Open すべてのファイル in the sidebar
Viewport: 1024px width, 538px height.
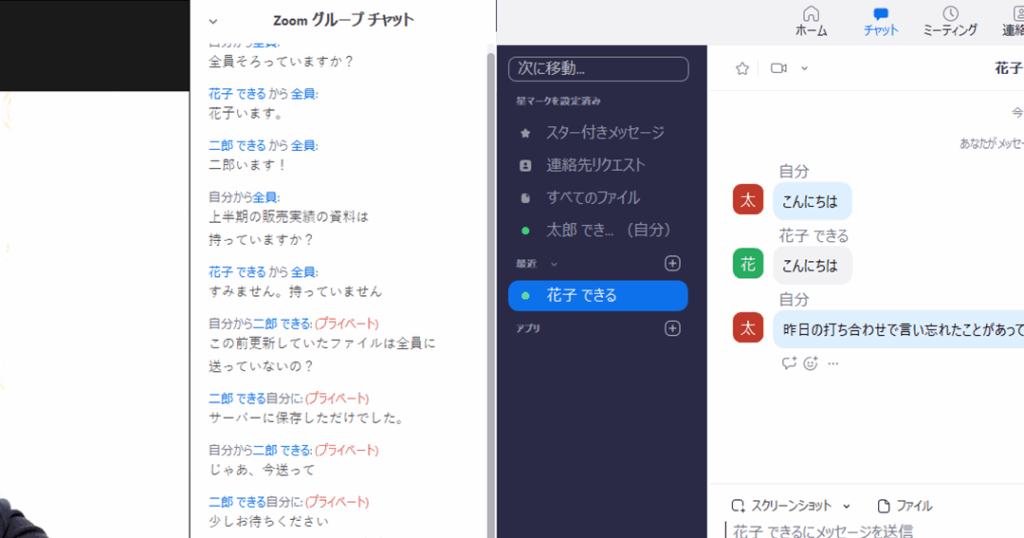[592, 198]
